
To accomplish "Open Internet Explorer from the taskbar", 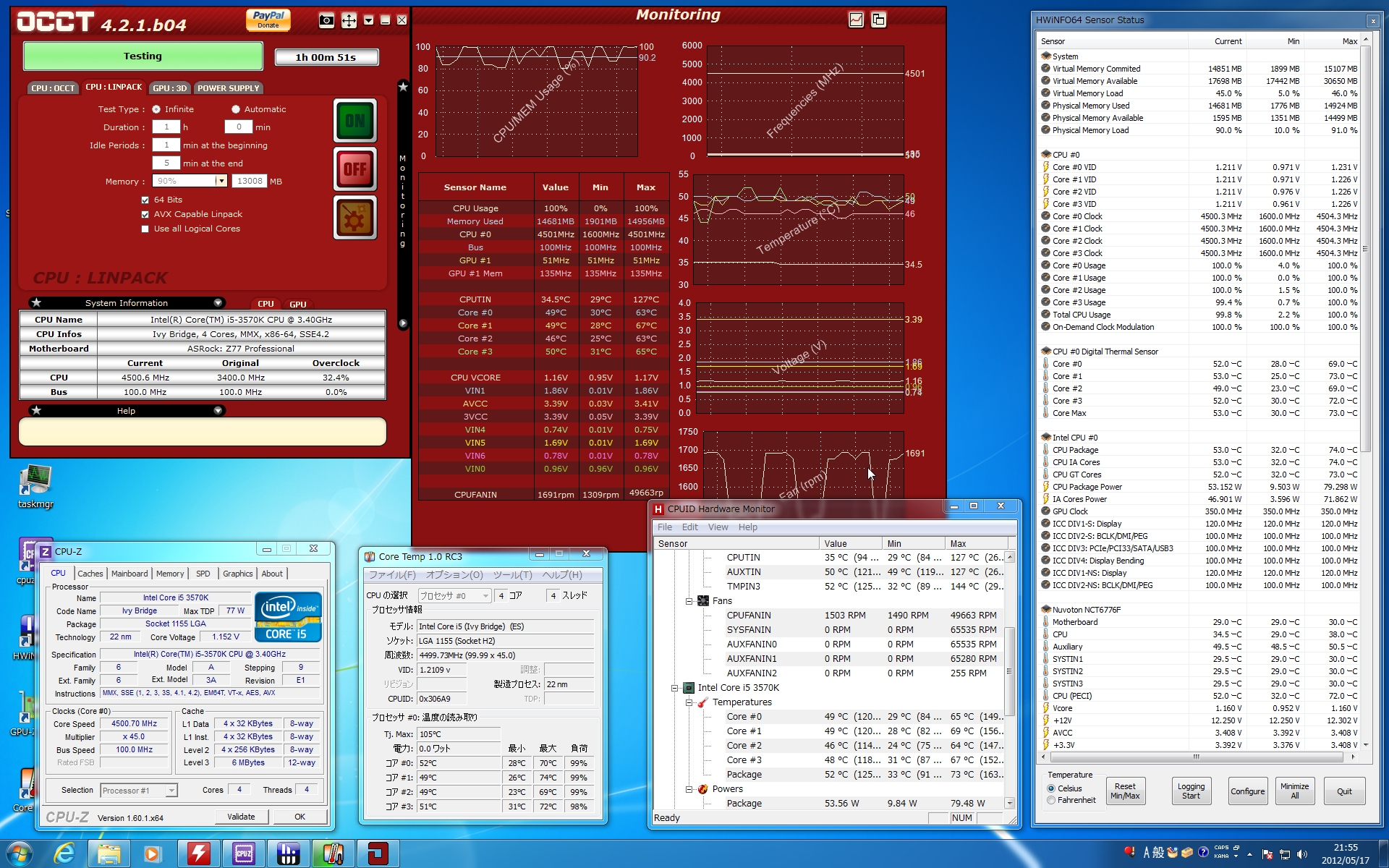I will pos(64,854).
